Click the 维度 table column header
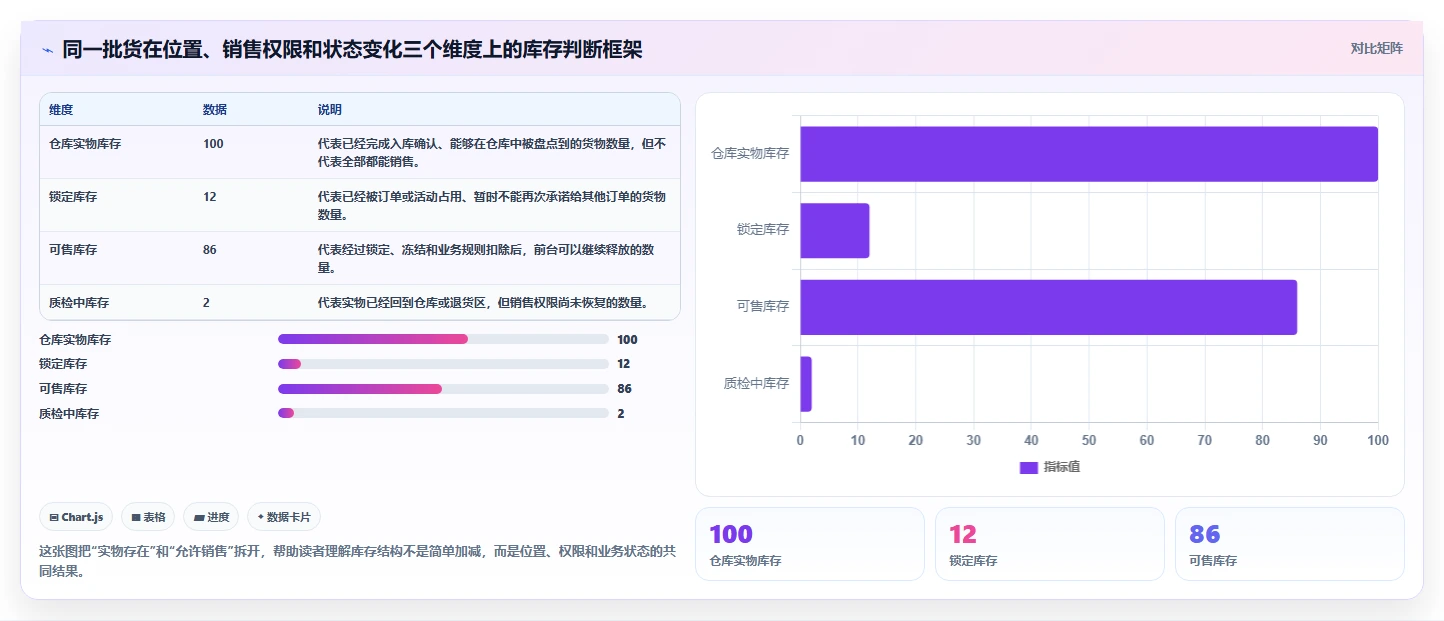1444x621 pixels. tap(61, 109)
